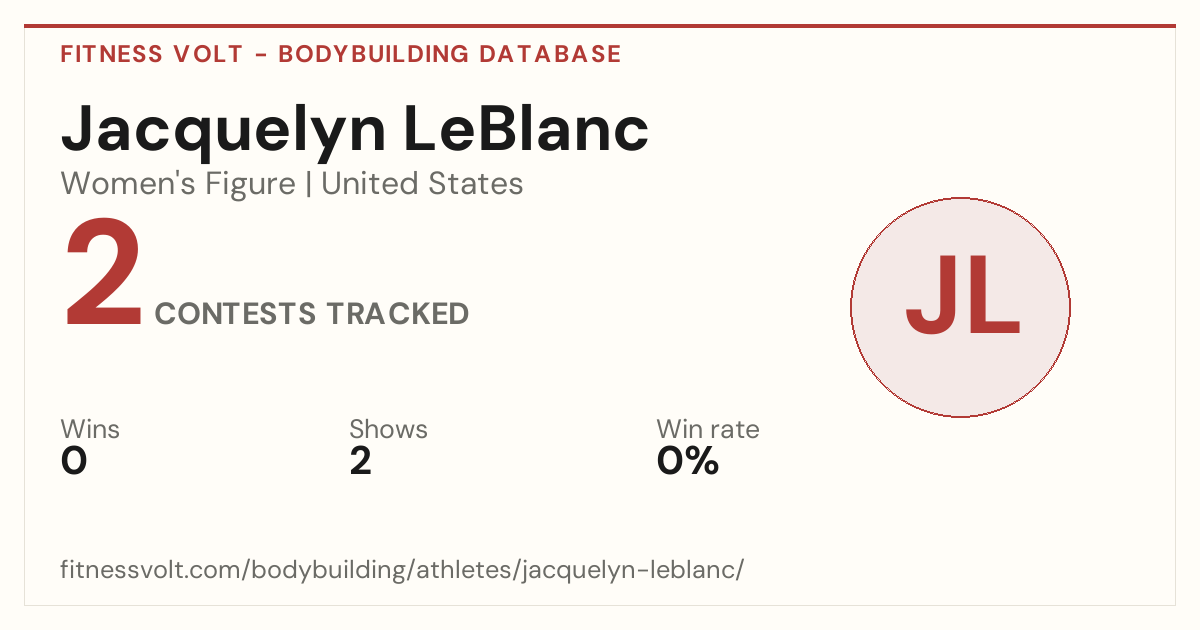Click the Wins value of 0
This screenshot has height=630, width=1200.
tap(74, 461)
